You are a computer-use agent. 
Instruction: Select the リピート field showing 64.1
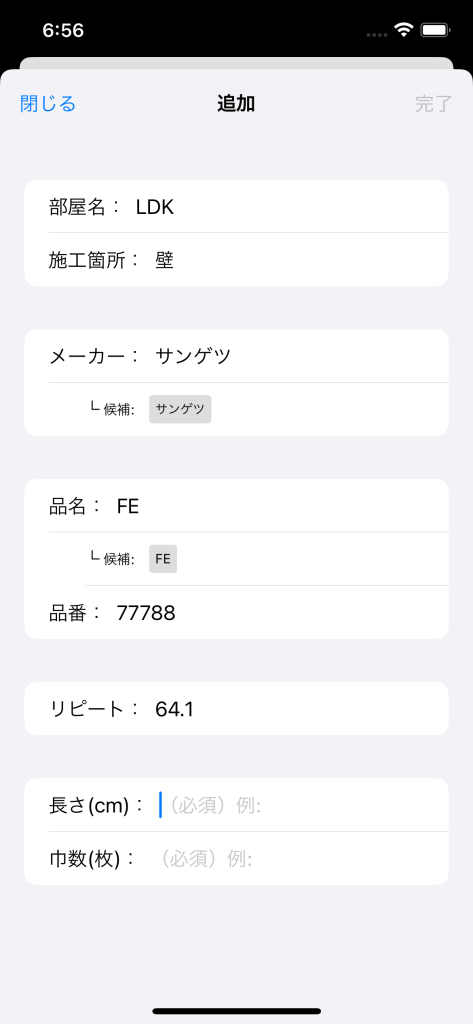(x=236, y=709)
